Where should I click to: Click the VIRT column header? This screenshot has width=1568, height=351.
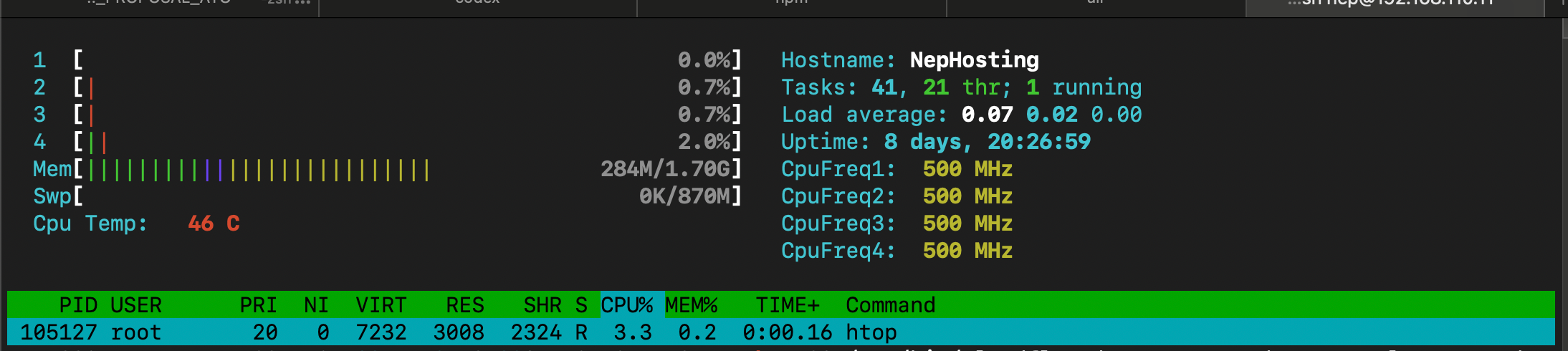pyautogui.click(x=381, y=305)
